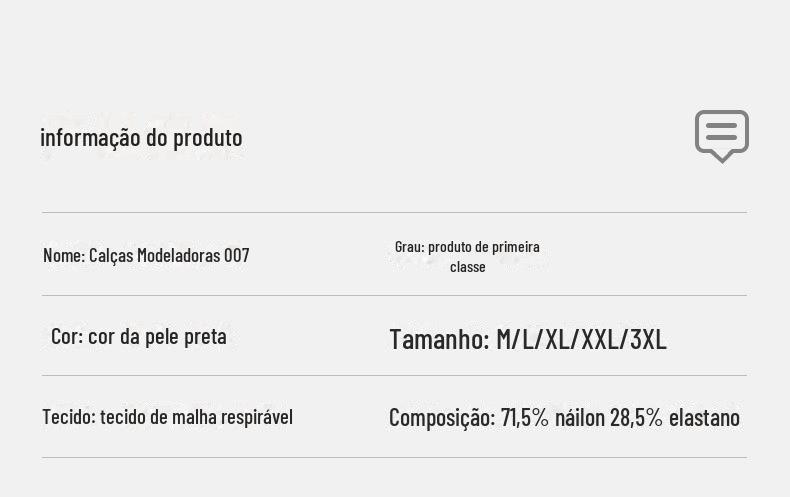Choose size "3XL" in the Tamanho list
This screenshot has width=790, height=497.
pyautogui.click(x=648, y=339)
